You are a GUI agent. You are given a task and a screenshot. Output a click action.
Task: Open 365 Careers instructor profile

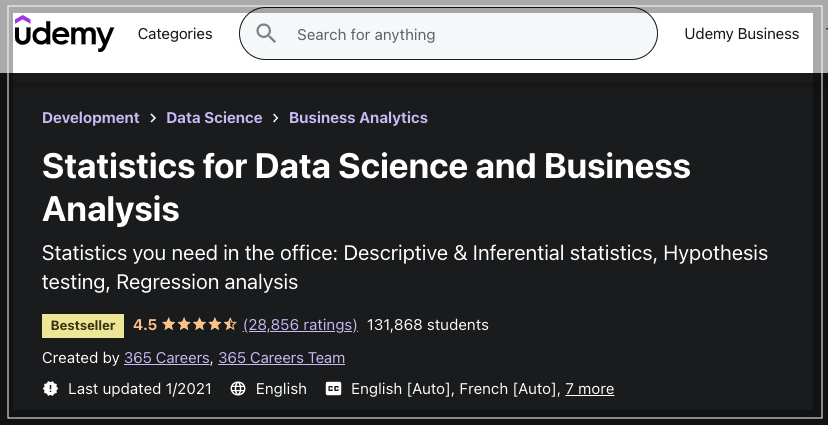[167, 358]
